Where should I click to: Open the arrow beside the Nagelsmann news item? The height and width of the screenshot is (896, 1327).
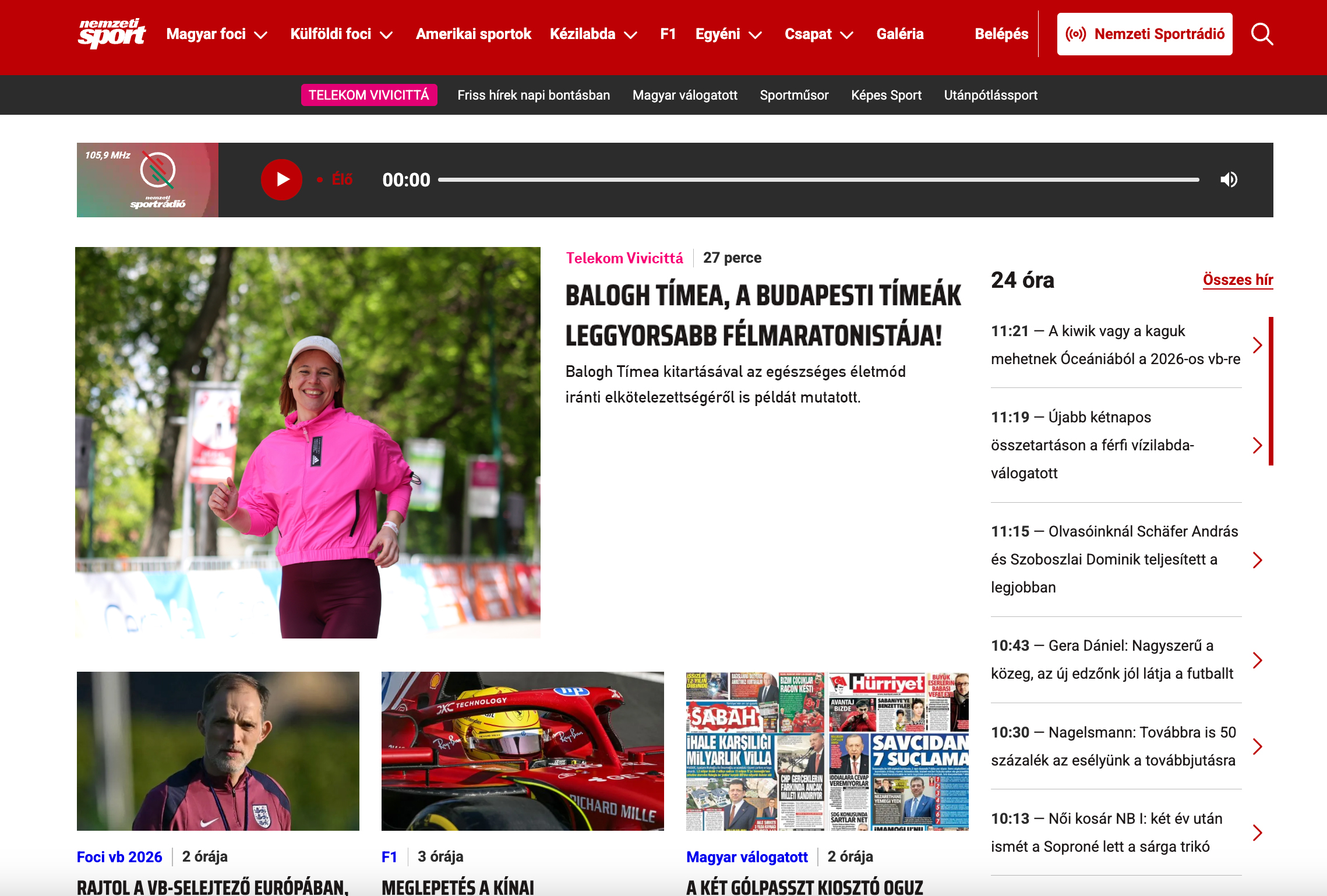tap(1257, 747)
